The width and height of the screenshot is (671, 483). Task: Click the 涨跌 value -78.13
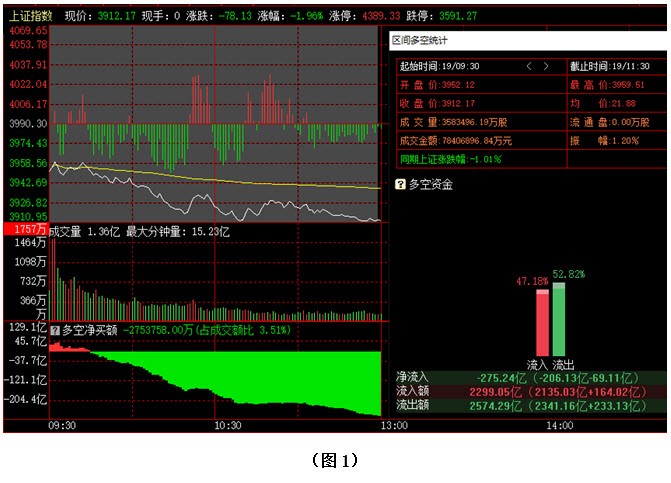coord(235,16)
